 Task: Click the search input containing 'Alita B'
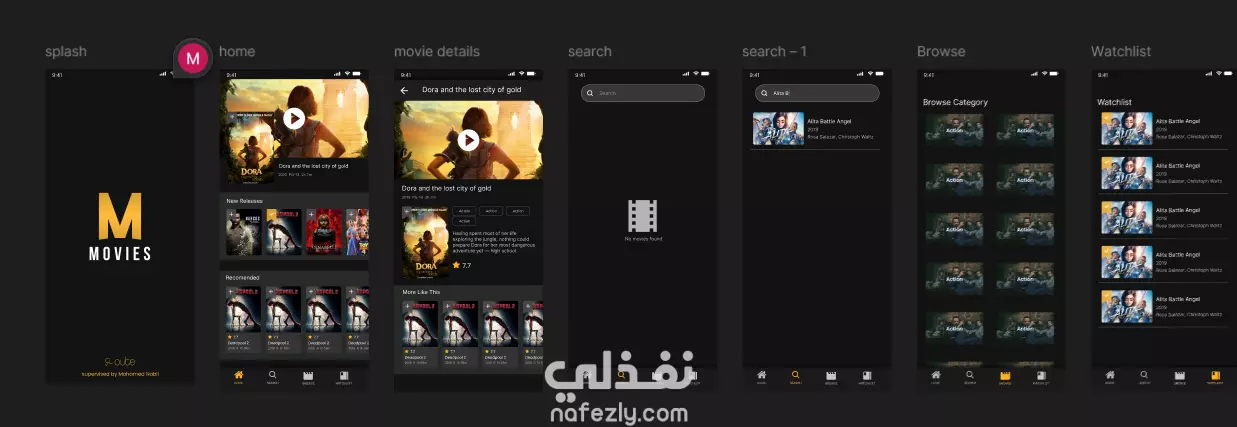[817, 93]
